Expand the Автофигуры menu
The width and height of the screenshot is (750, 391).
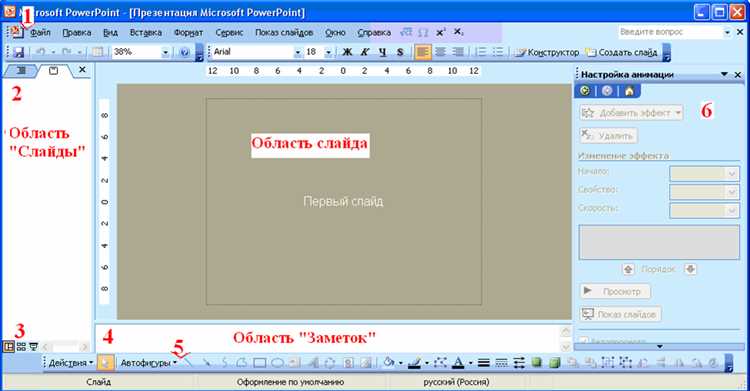pyautogui.click(x=148, y=363)
